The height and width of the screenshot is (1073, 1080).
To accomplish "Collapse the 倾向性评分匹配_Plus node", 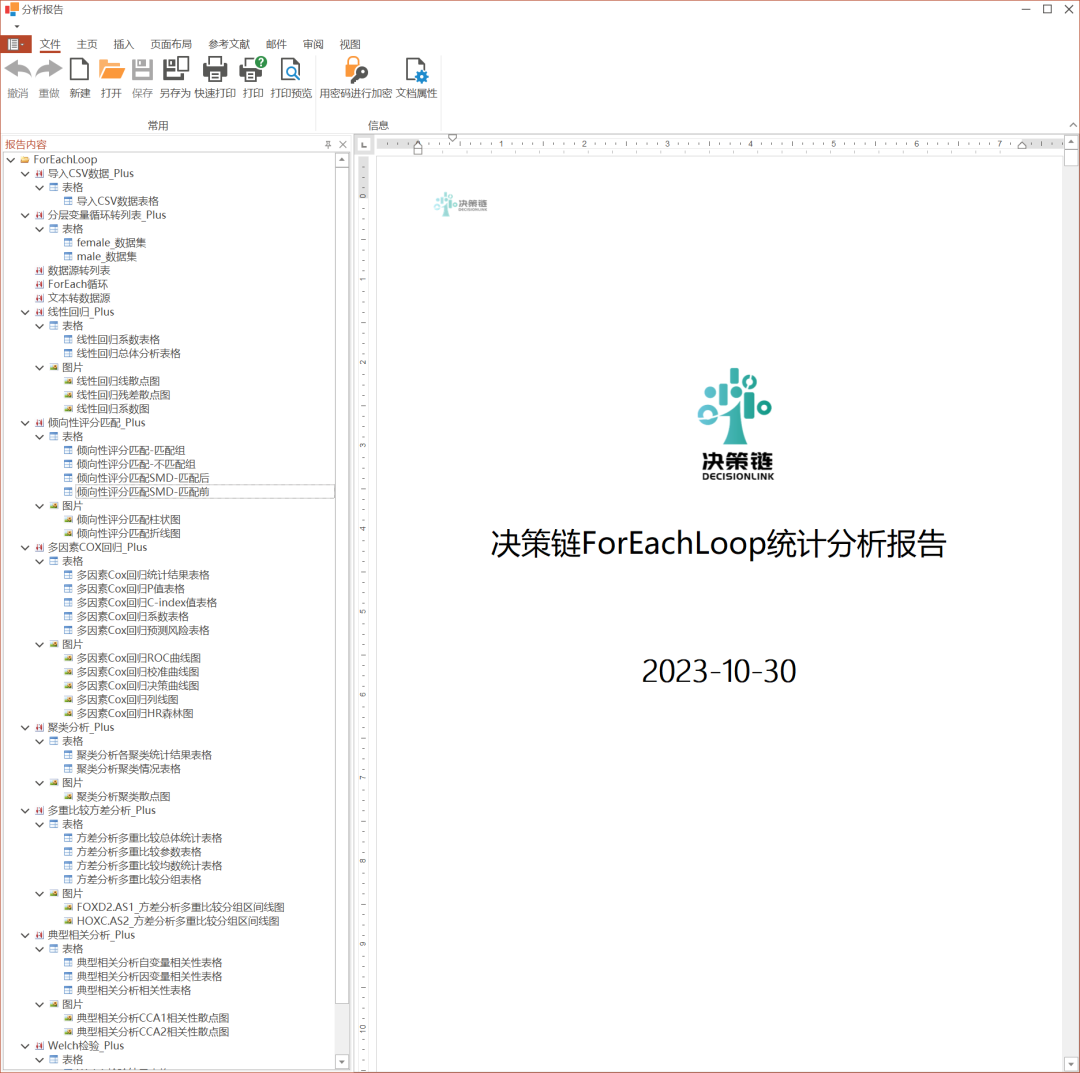I will pos(25,423).
